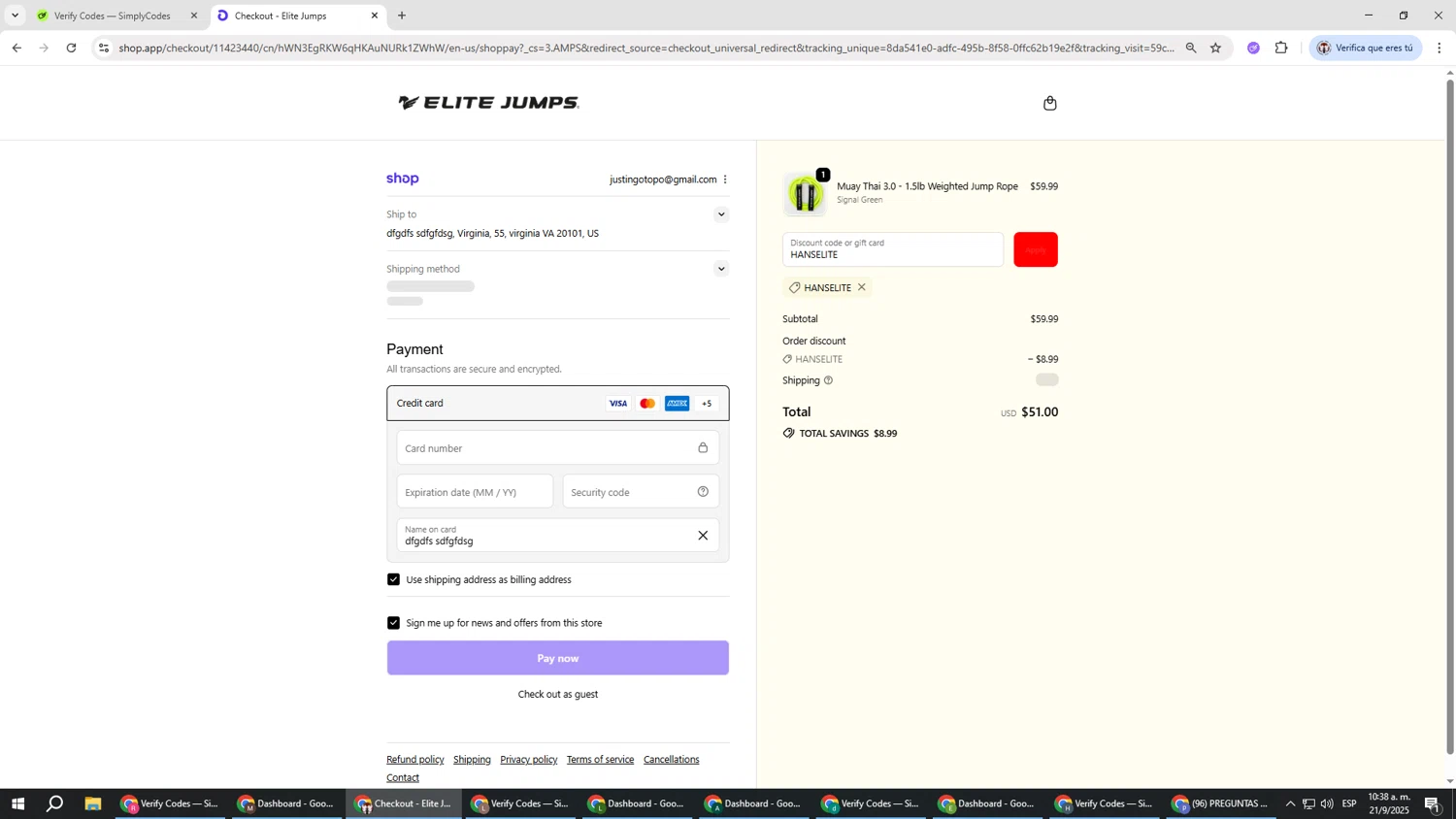Expand the Shipping method section
The image size is (1456, 819).
point(720,269)
